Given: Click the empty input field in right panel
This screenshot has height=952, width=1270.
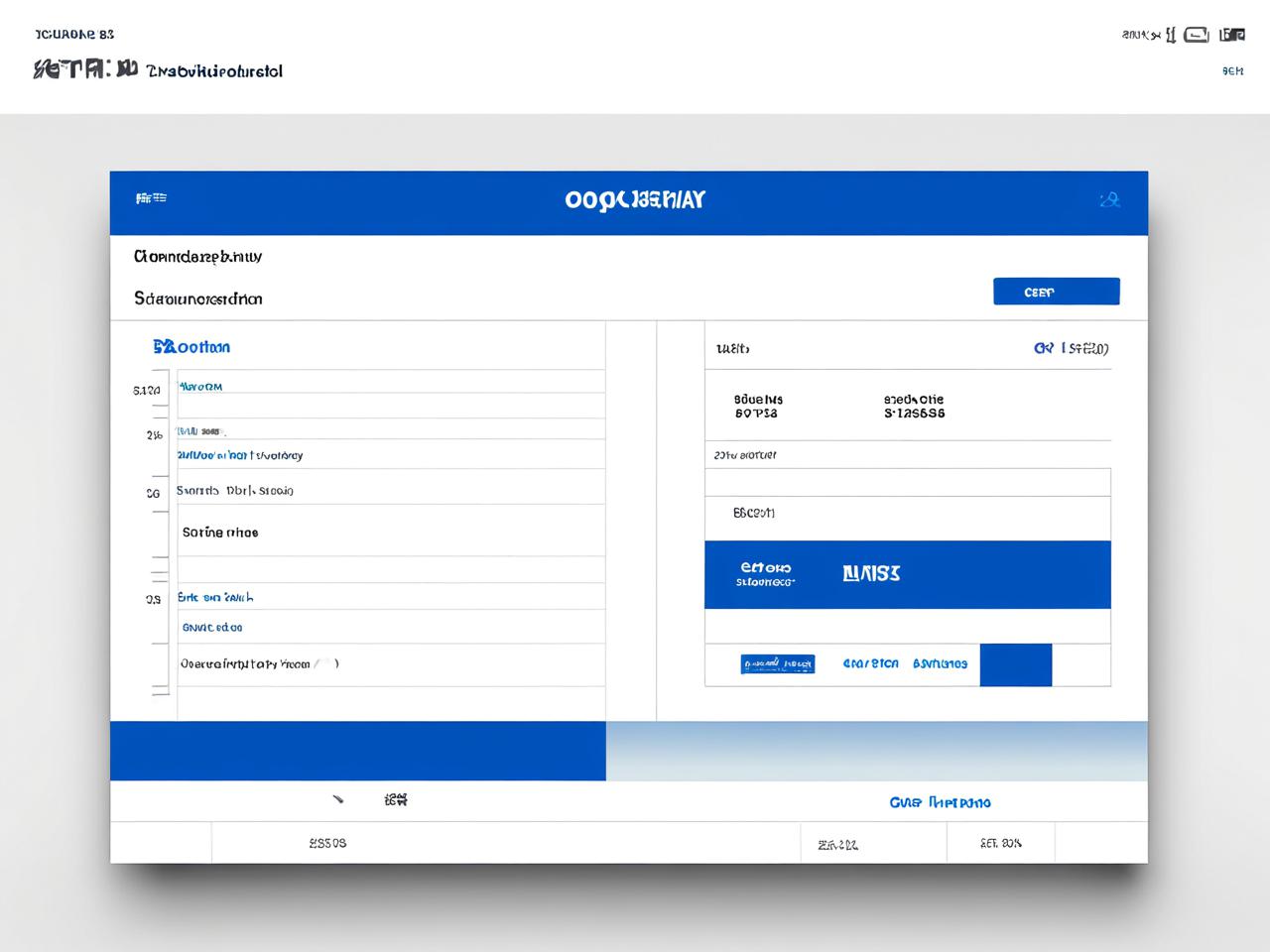Looking at the screenshot, I should 907,482.
